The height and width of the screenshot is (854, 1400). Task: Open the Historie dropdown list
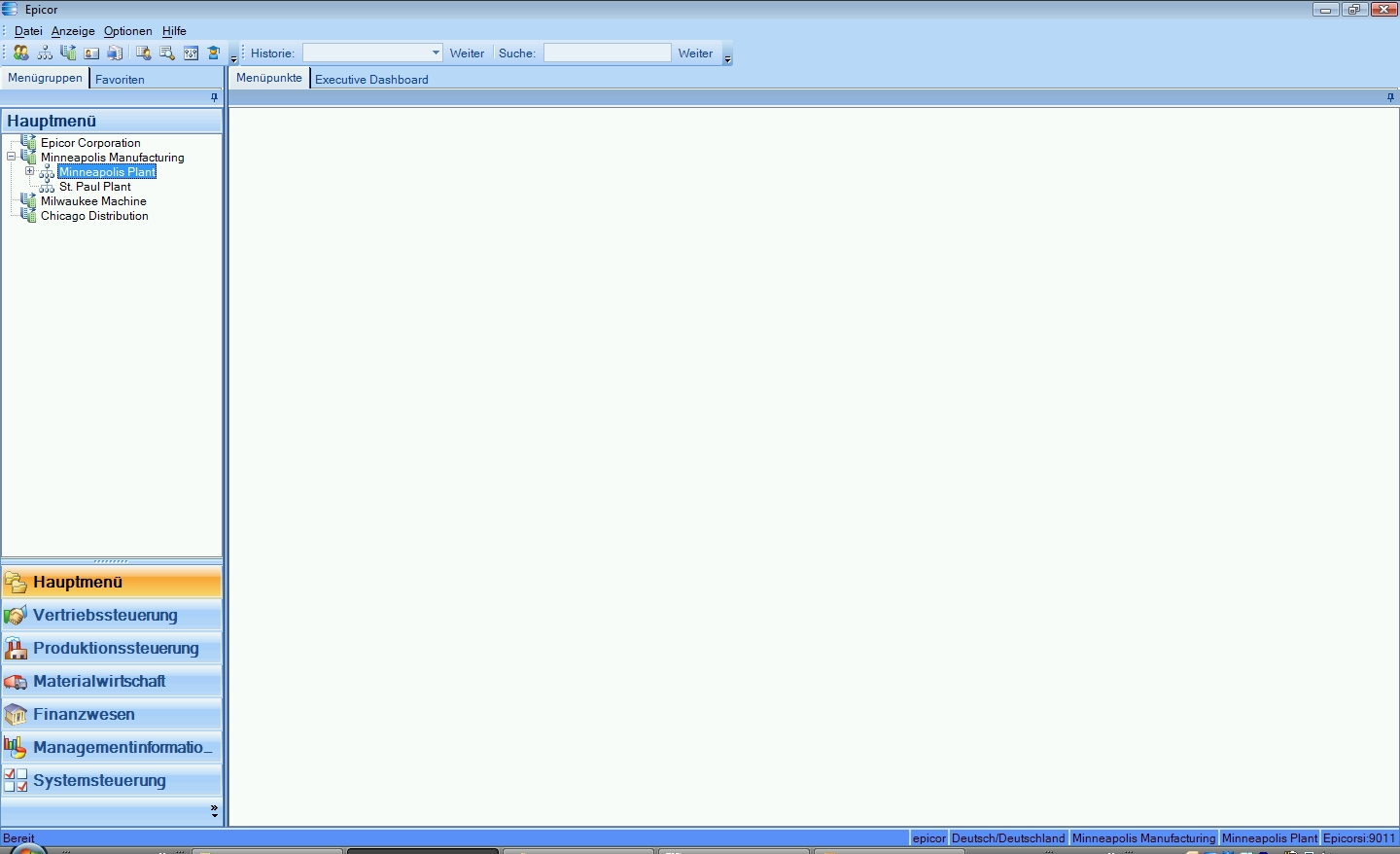(x=436, y=53)
